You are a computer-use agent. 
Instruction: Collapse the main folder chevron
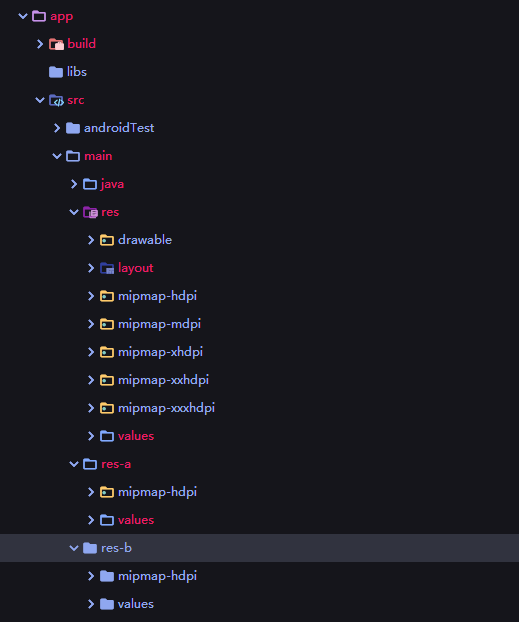pos(57,156)
